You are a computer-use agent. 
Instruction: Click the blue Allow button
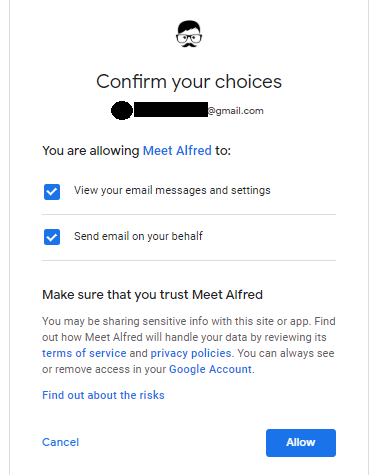click(301, 443)
